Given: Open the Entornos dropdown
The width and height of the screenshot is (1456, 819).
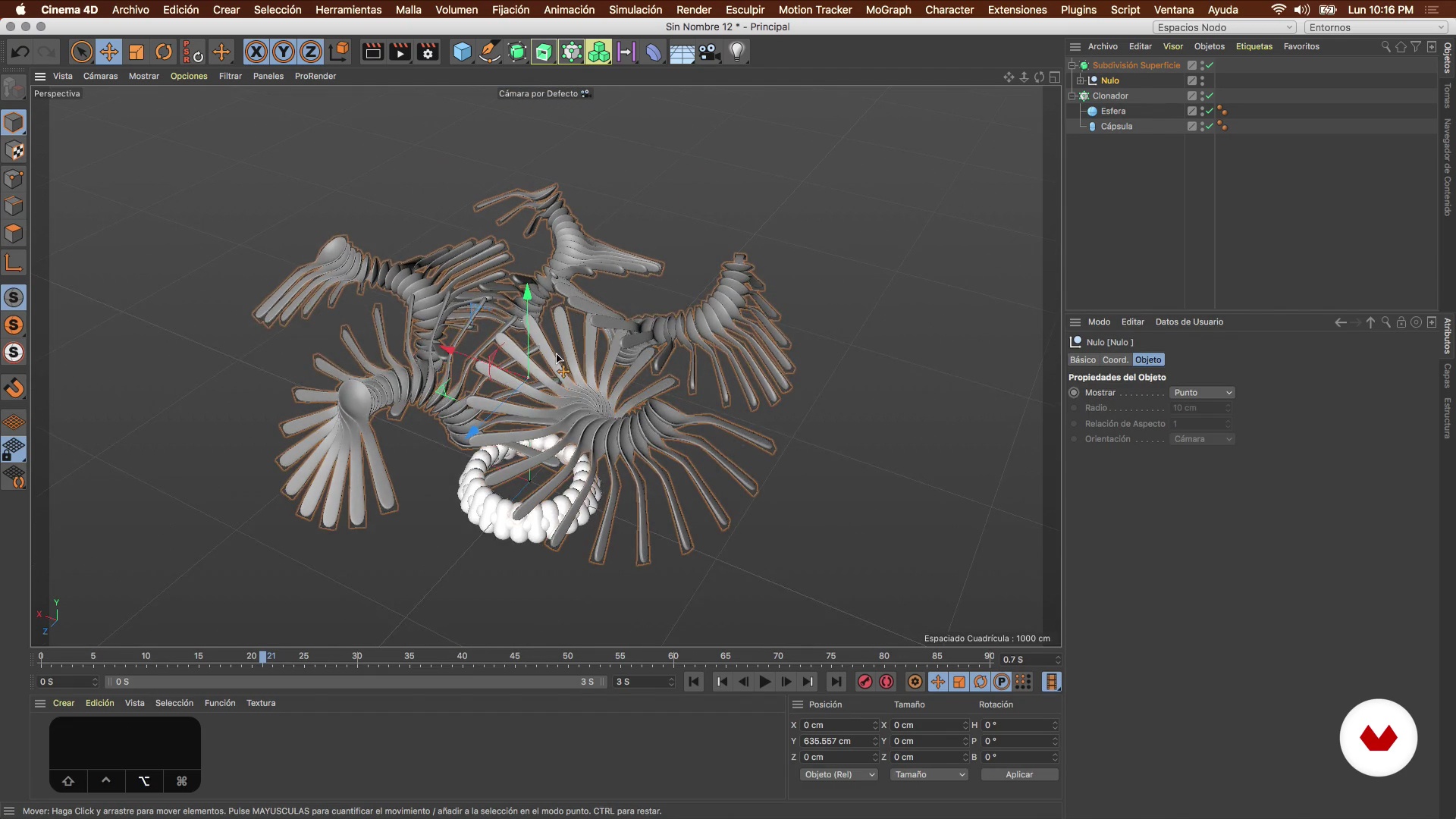Looking at the screenshot, I should point(1376,27).
